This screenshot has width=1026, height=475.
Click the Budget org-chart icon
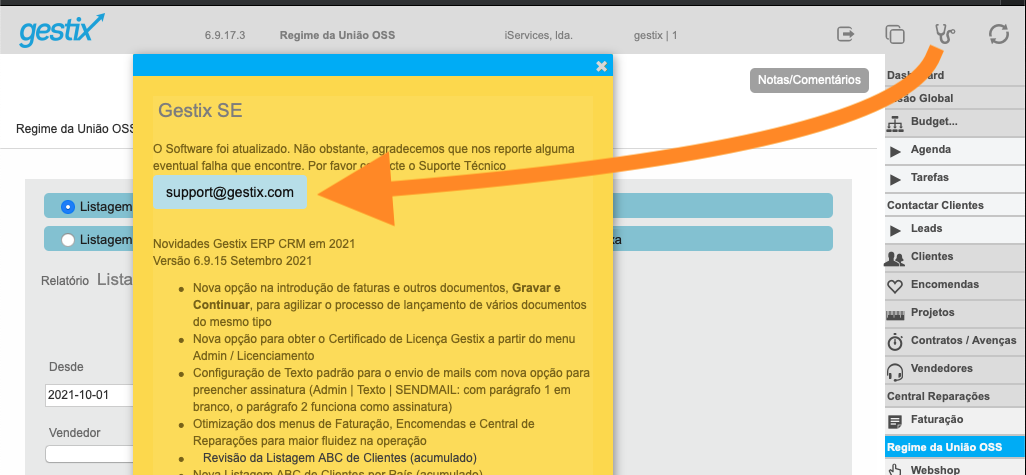[x=894, y=123]
